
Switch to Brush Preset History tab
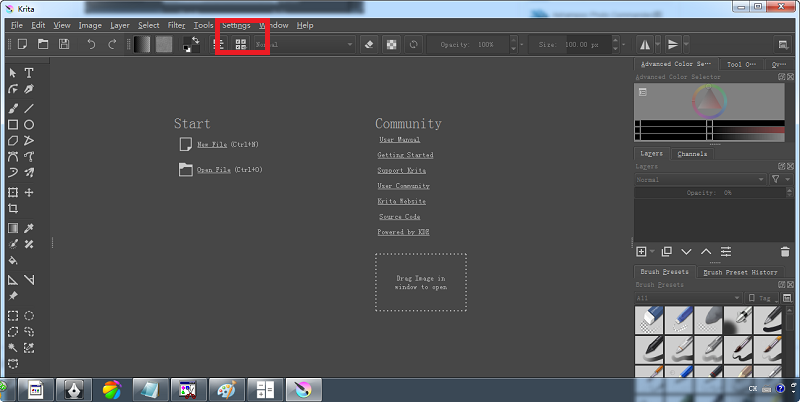(x=740, y=272)
